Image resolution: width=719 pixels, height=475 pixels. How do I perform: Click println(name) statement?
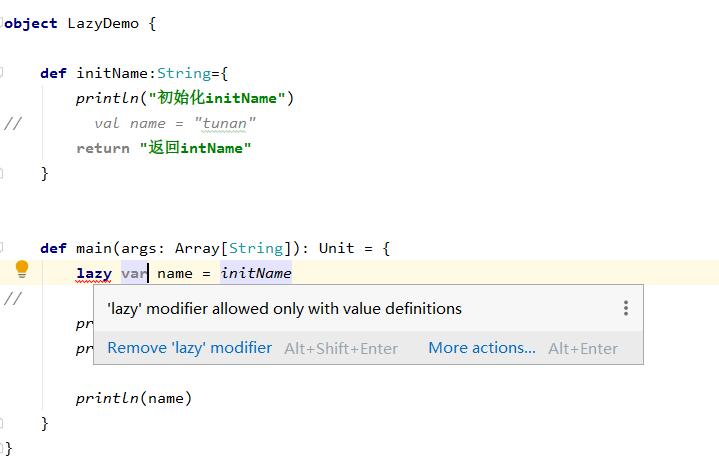pyautogui.click(x=133, y=398)
